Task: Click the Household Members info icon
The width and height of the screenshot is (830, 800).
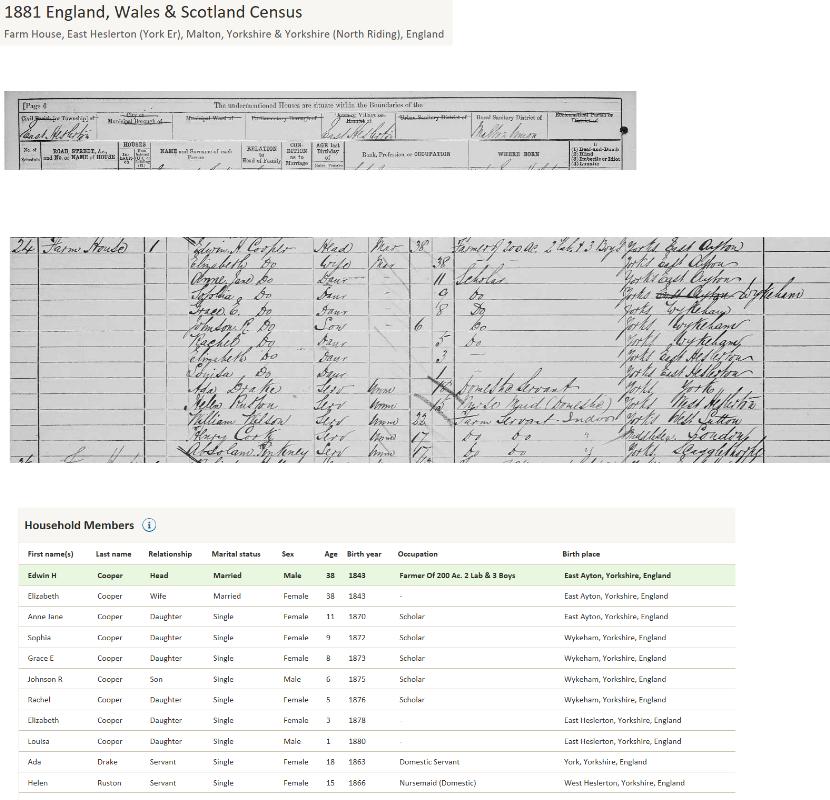Action: pyautogui.click(x=149, y=525)
